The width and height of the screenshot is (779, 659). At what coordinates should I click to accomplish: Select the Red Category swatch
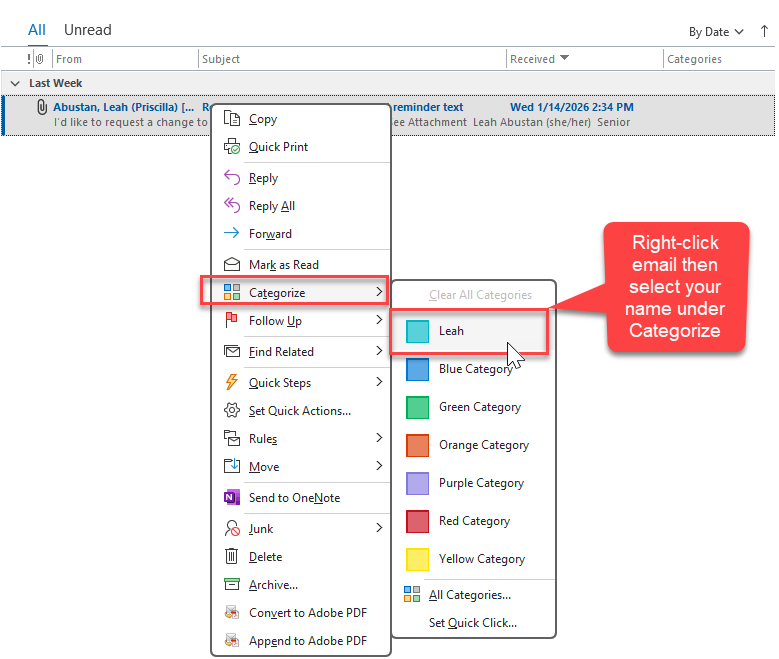pyautogui.click(x=417, y=521)
